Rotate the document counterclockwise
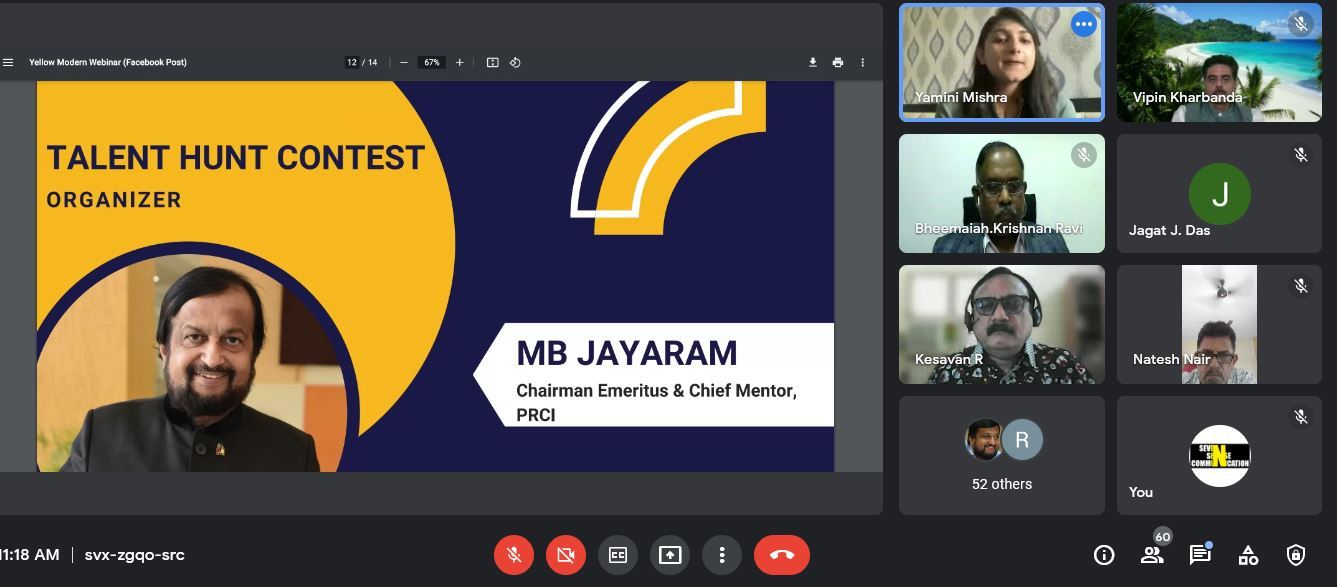The width and height of the screenshot is (1337, 587). click(x=515, y=62)
